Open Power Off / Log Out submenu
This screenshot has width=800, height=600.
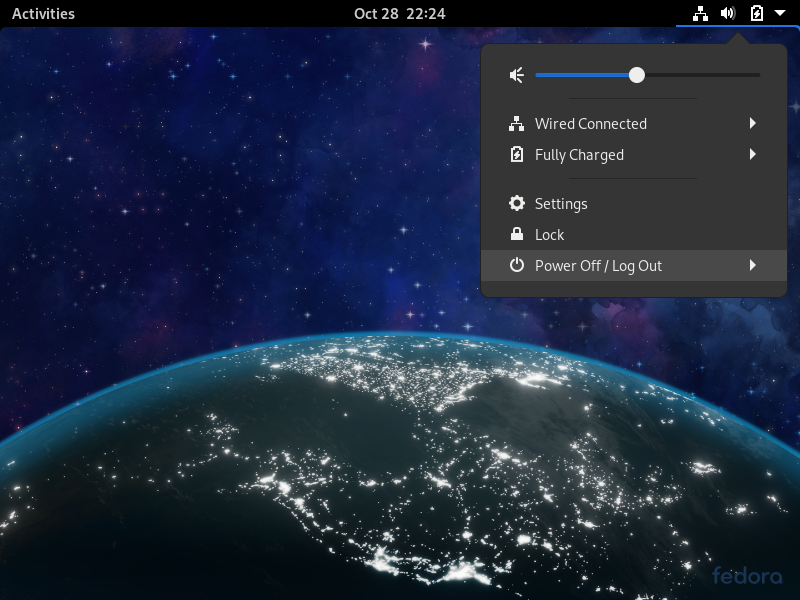634,265
